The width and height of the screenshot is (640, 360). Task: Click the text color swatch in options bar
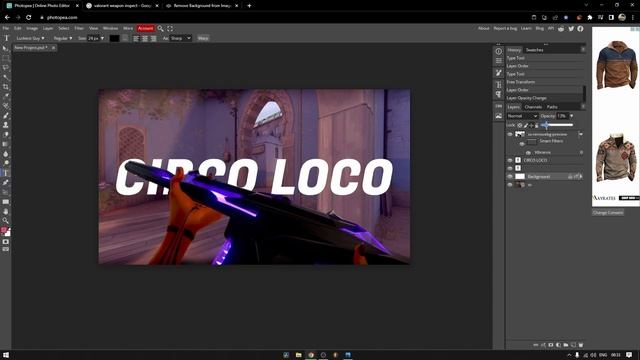coord(115,38)
